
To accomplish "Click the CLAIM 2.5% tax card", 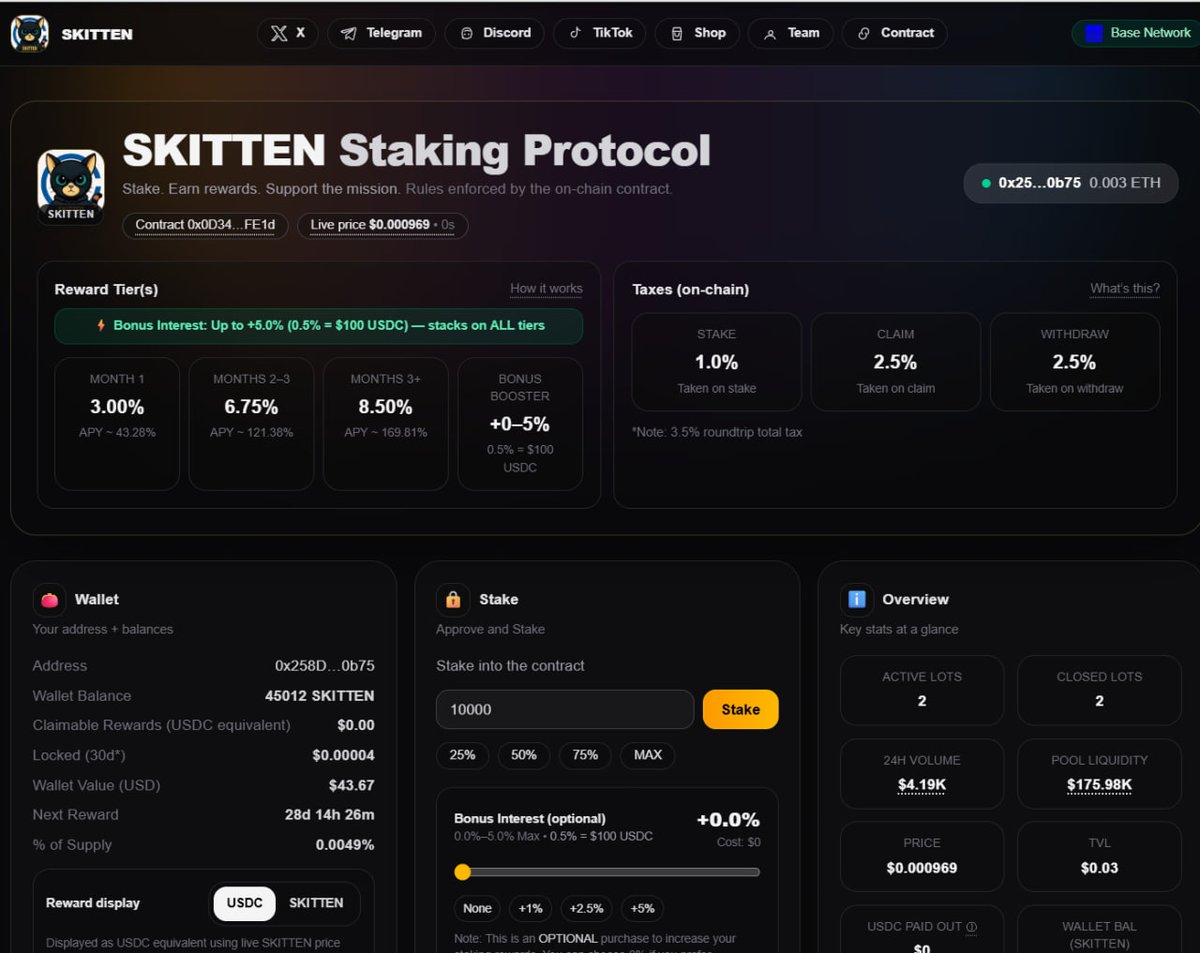I will pos(895,362).
